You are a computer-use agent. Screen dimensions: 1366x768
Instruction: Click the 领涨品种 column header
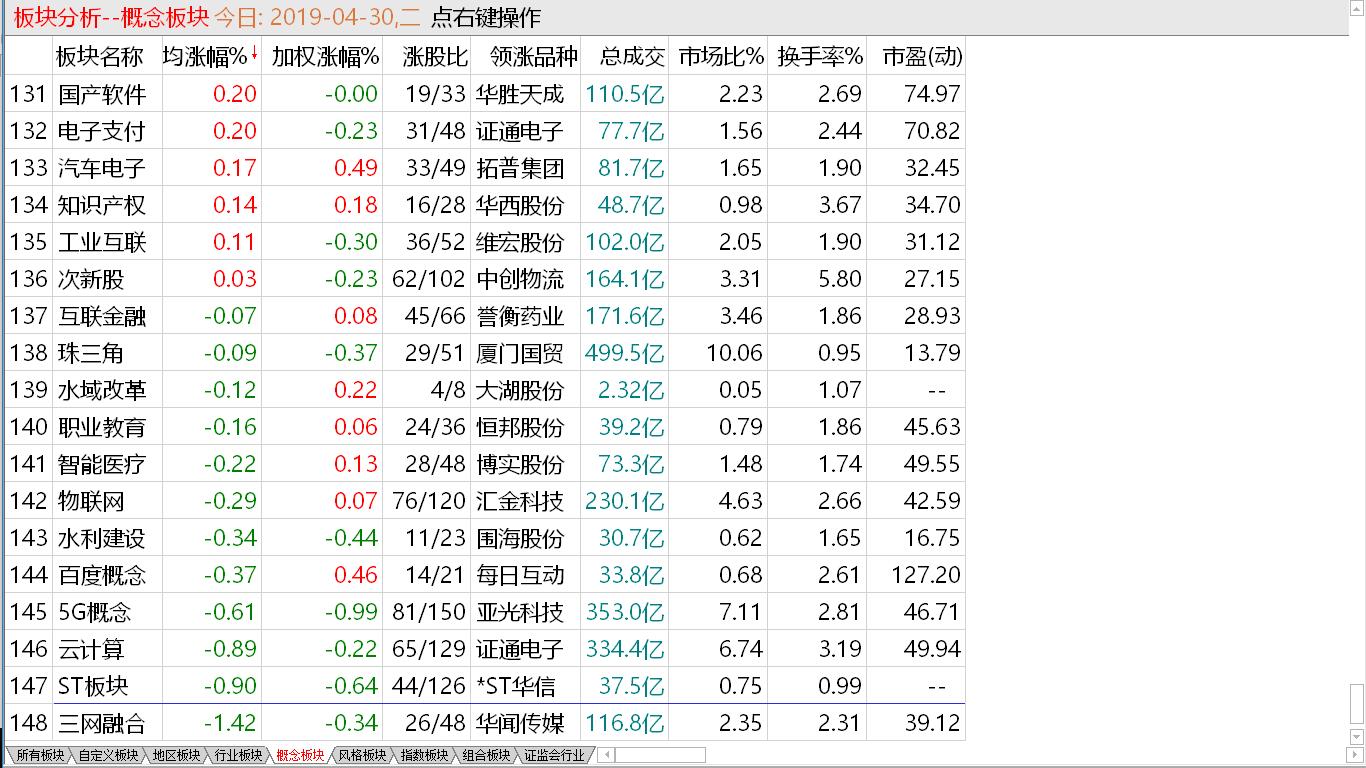(527, 57)
